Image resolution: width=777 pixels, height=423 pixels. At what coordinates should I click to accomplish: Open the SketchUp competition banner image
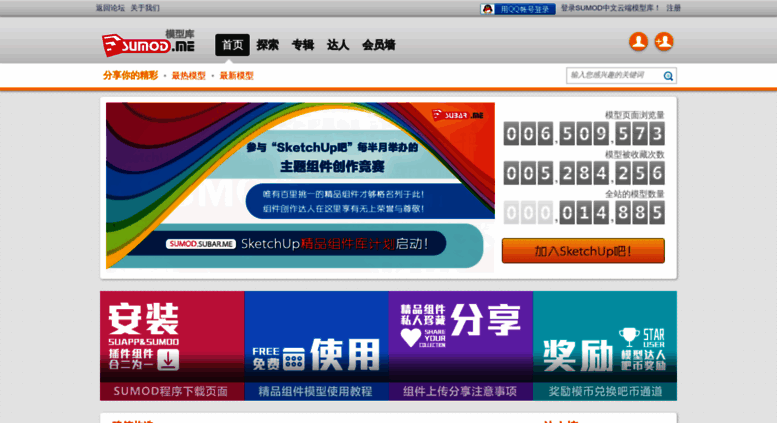point(300,187)
